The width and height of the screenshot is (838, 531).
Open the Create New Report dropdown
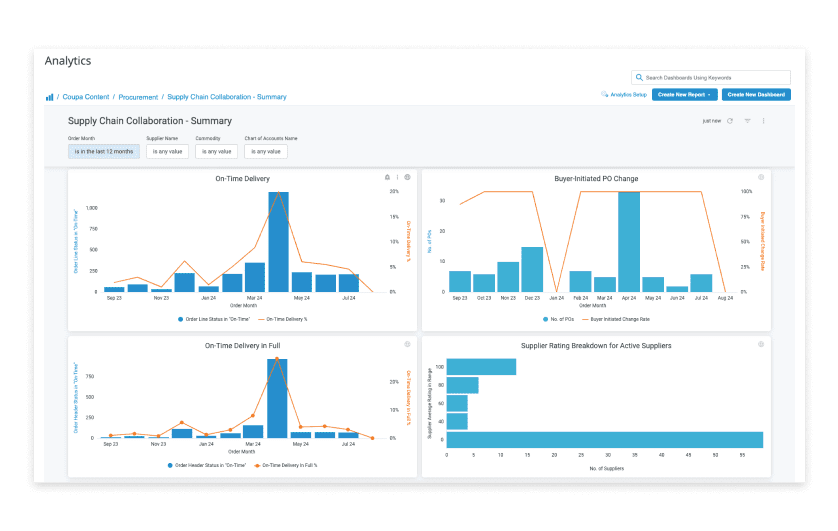684,95
